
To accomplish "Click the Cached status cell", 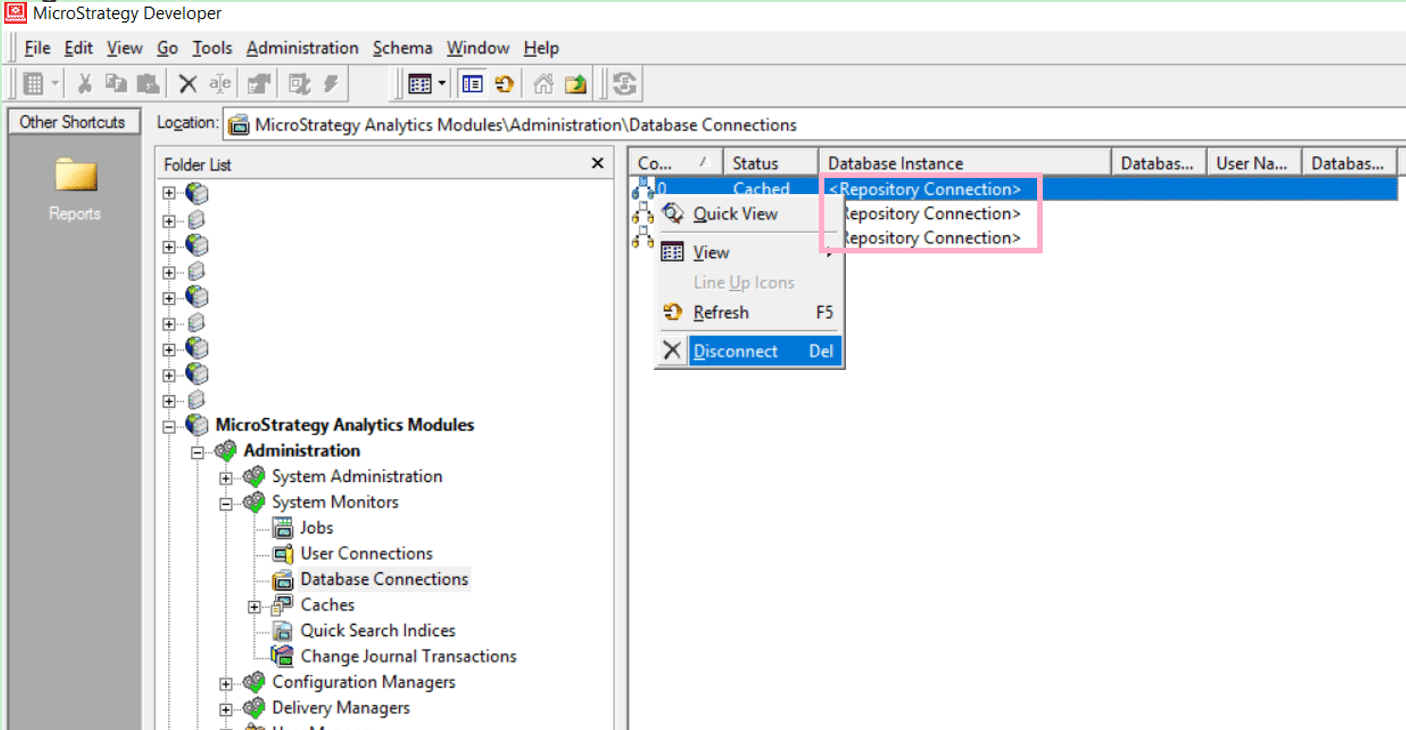I will [x=761, y=189].
